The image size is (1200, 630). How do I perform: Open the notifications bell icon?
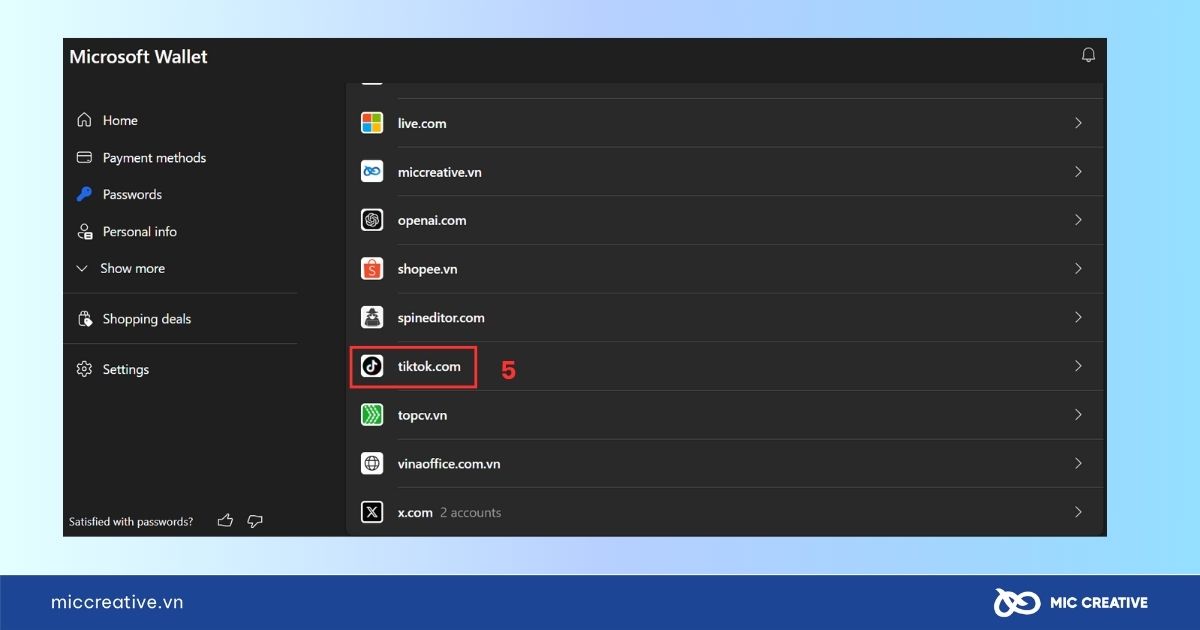click(1089, 55)
